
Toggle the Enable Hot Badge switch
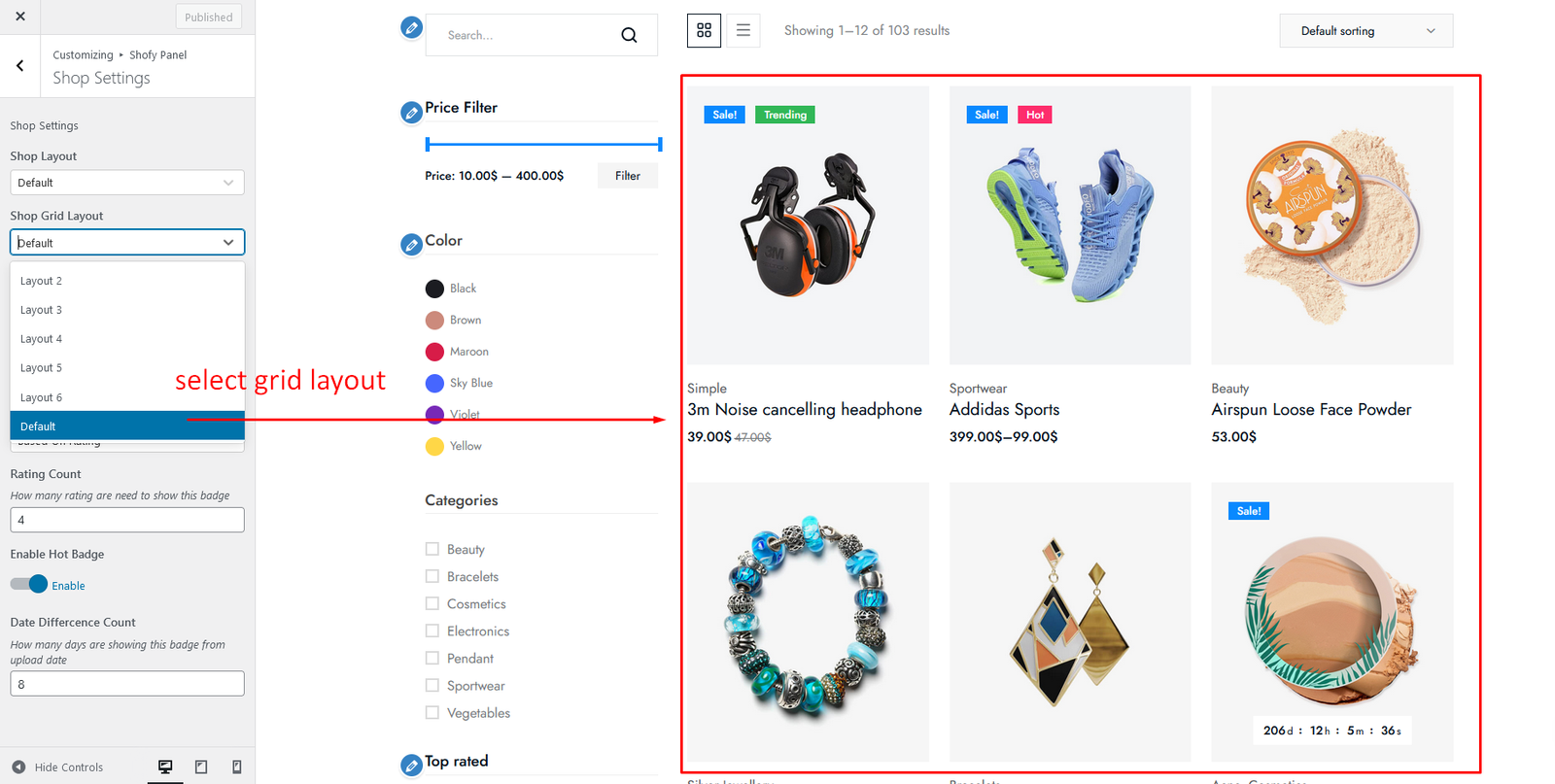(x=29, y=585)
